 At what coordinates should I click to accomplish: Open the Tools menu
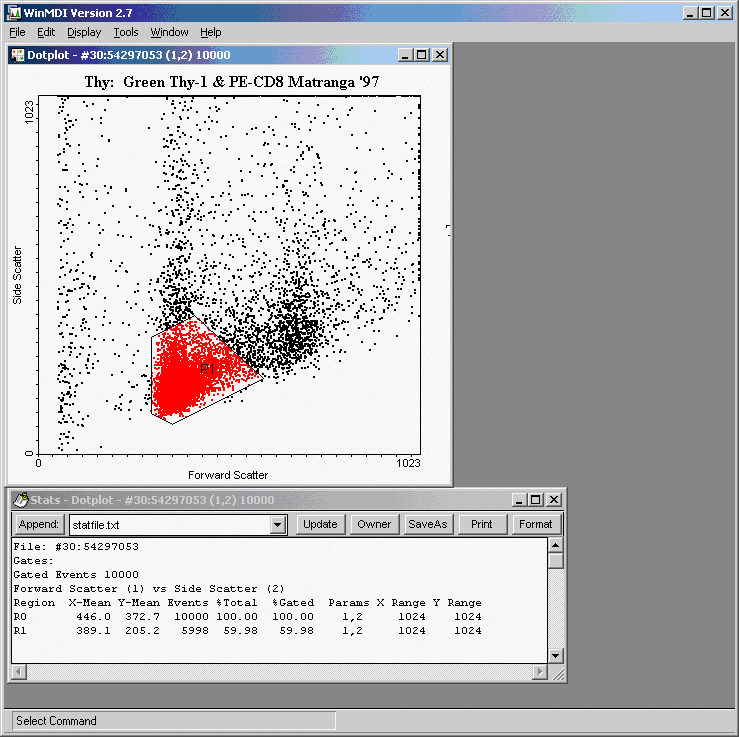coord(126,32)
